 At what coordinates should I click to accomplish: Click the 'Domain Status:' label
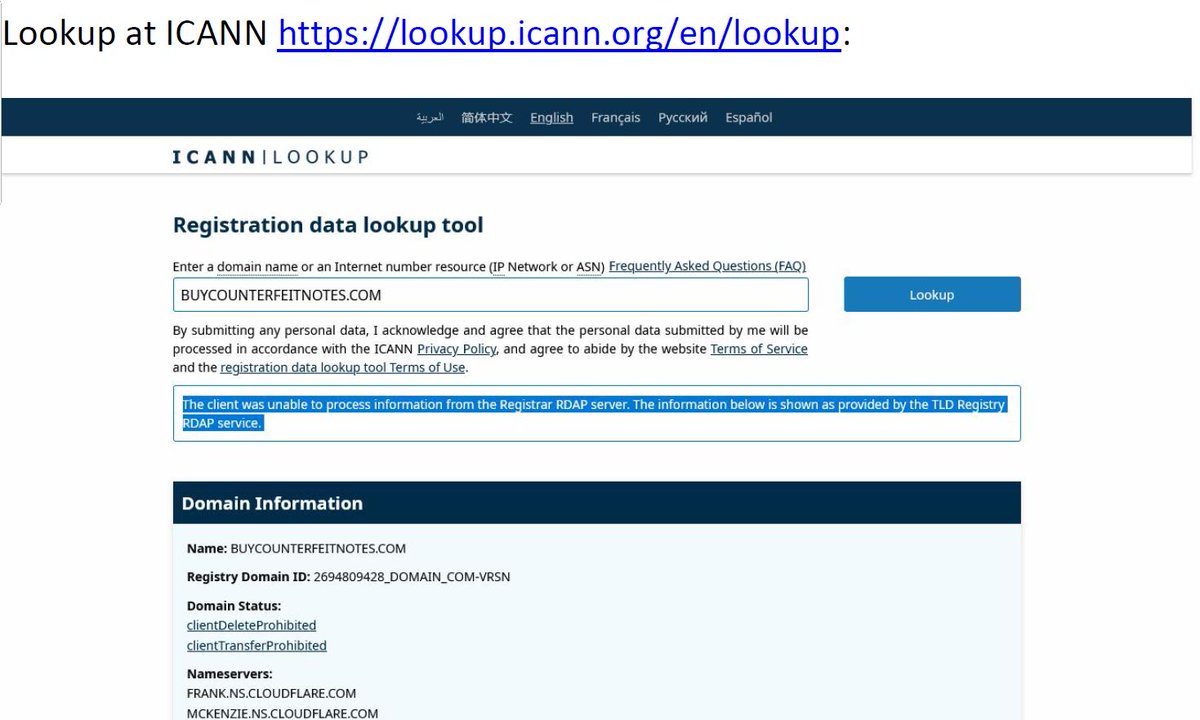click(x=234, y=606)
